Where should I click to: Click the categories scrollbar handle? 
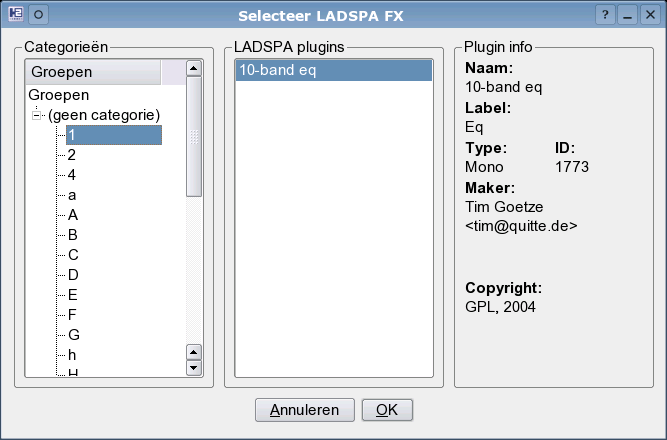pyautogui.click(x=194, y=137)
